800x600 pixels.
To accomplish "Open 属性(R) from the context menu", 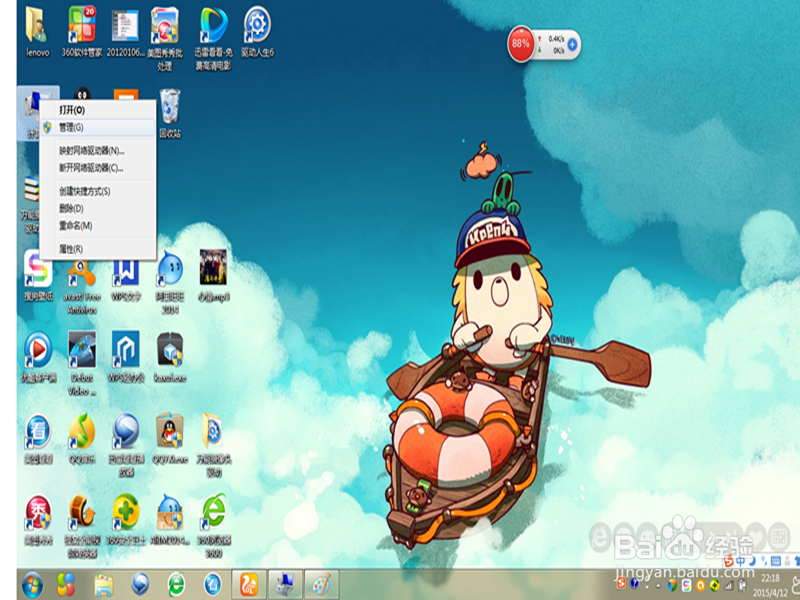I will (x=97, y=249).
